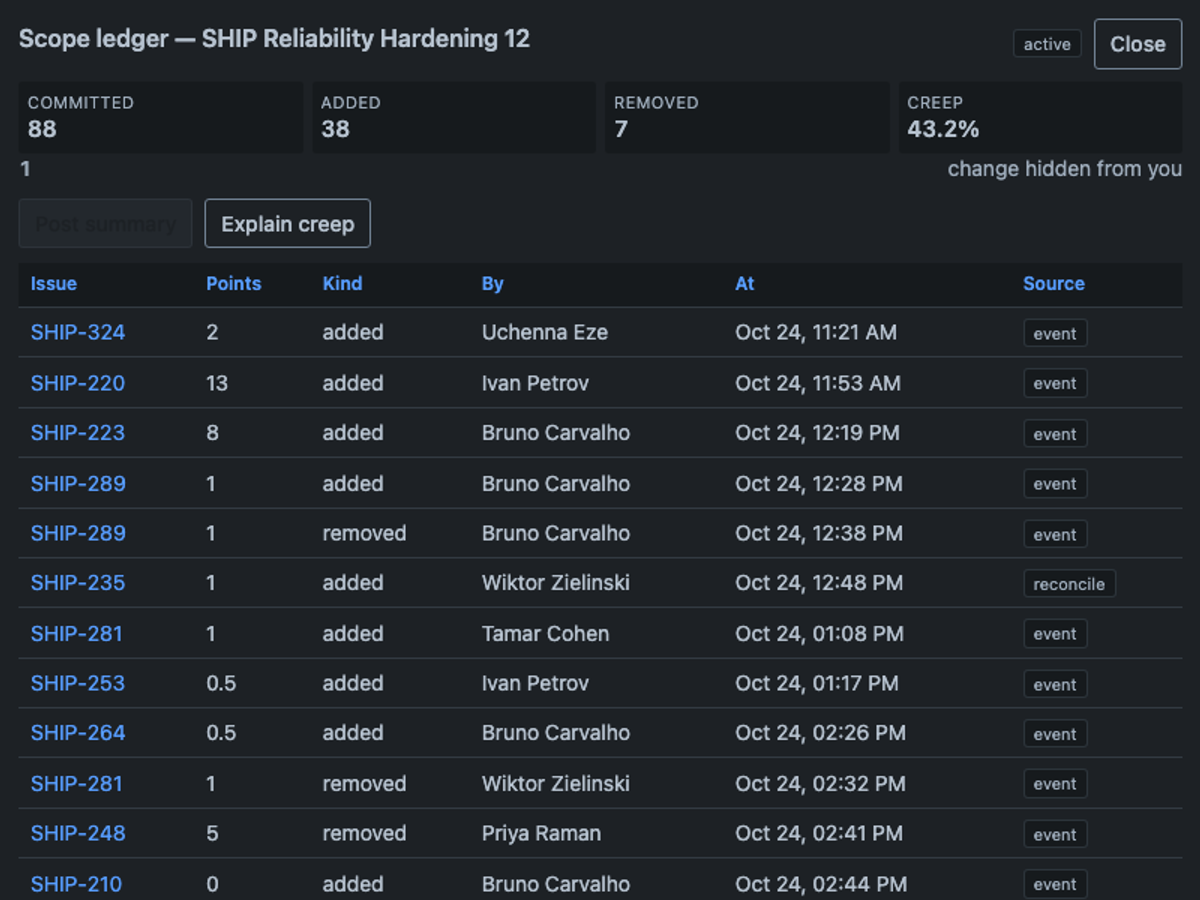Image resolution: width=1200 pixels, height=900 pixels.
Task: Select the REMOVED 7 stat card
Action: point(747,117)
